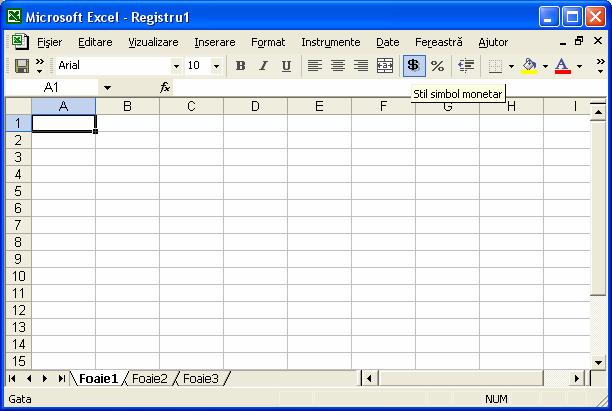Select the row 7 header
The width and height of the screenshot is (612, 411).
point(17,225)
